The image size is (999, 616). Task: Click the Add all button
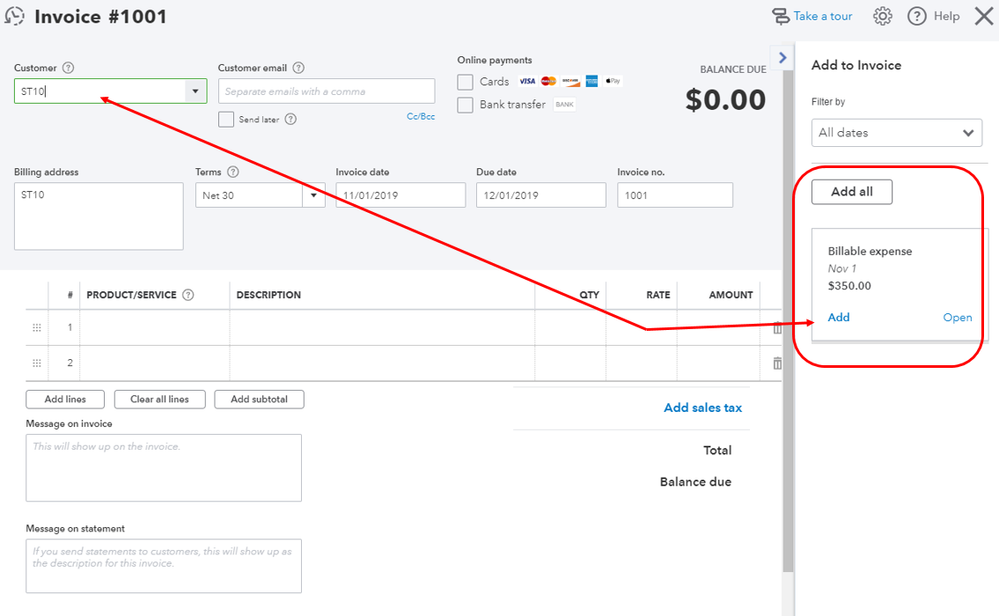(851, 191)
